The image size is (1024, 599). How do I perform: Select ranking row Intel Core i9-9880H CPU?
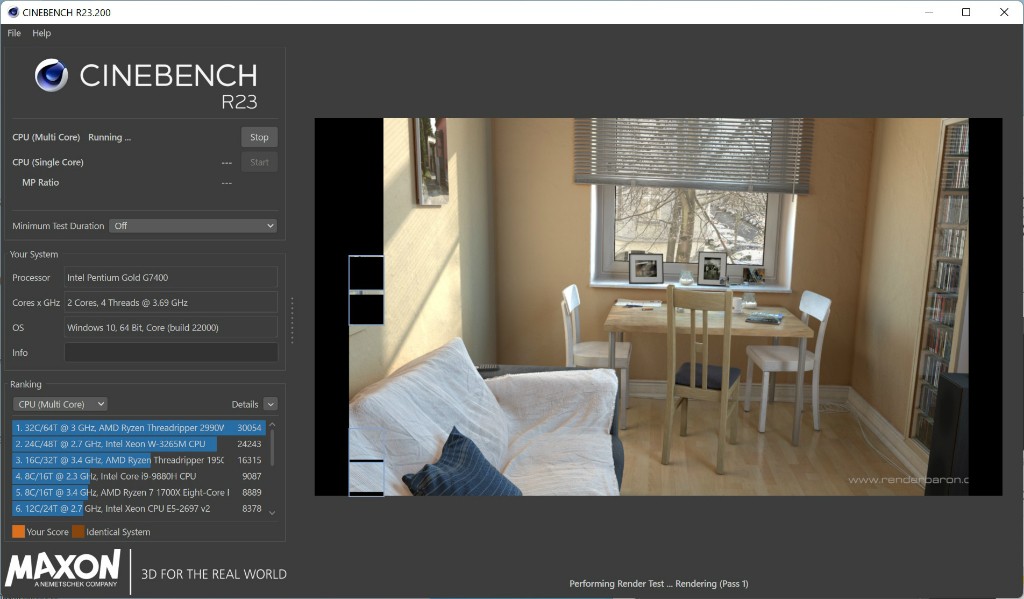[x=138, y=476]
